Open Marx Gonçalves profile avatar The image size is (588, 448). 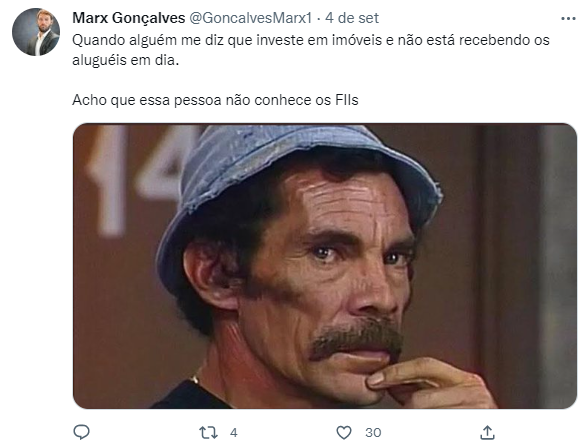(36, 32)
